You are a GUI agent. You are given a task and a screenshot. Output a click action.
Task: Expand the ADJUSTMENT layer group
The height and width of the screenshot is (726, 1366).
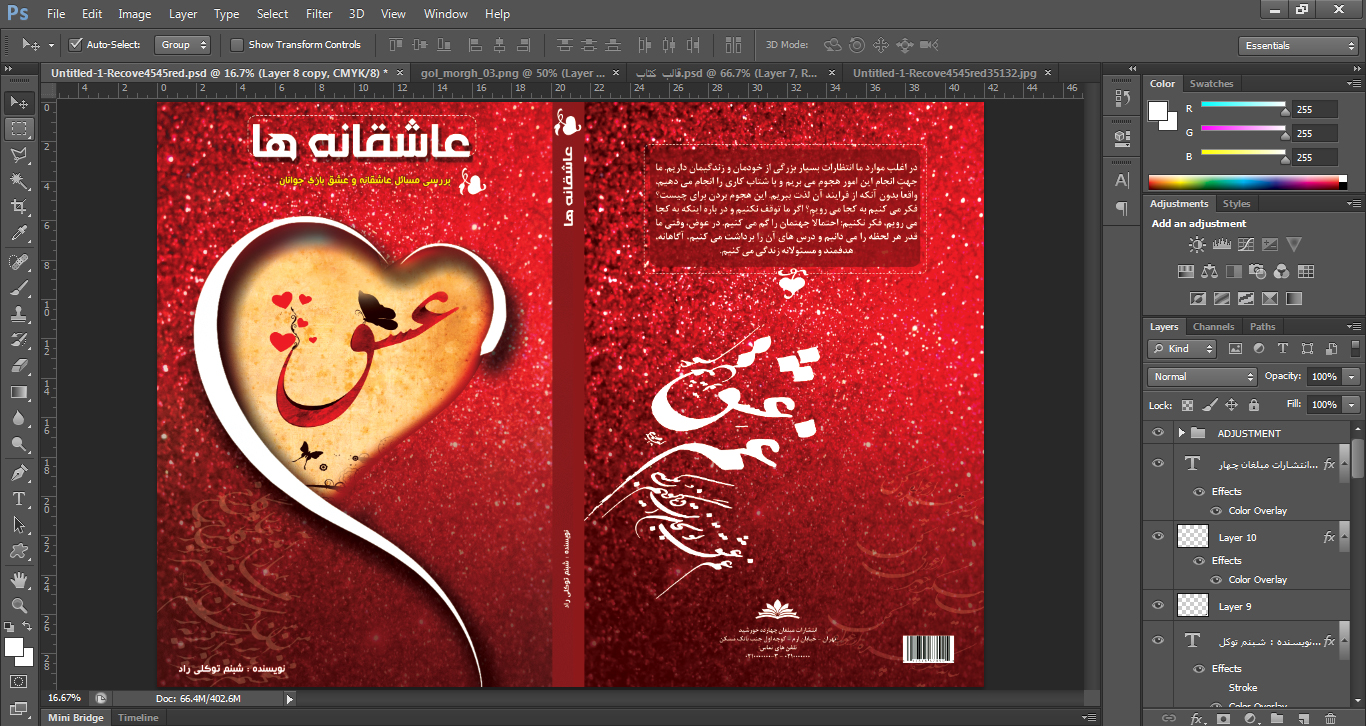1181,433
